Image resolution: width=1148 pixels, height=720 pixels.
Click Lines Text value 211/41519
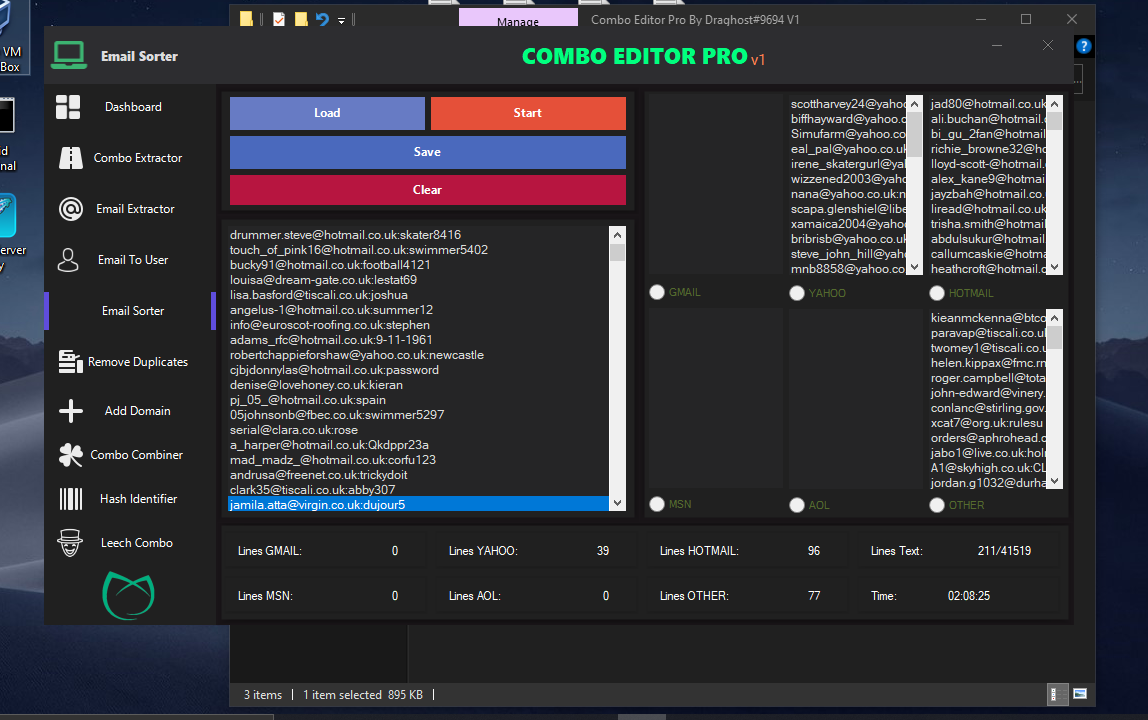[1004, 551]
